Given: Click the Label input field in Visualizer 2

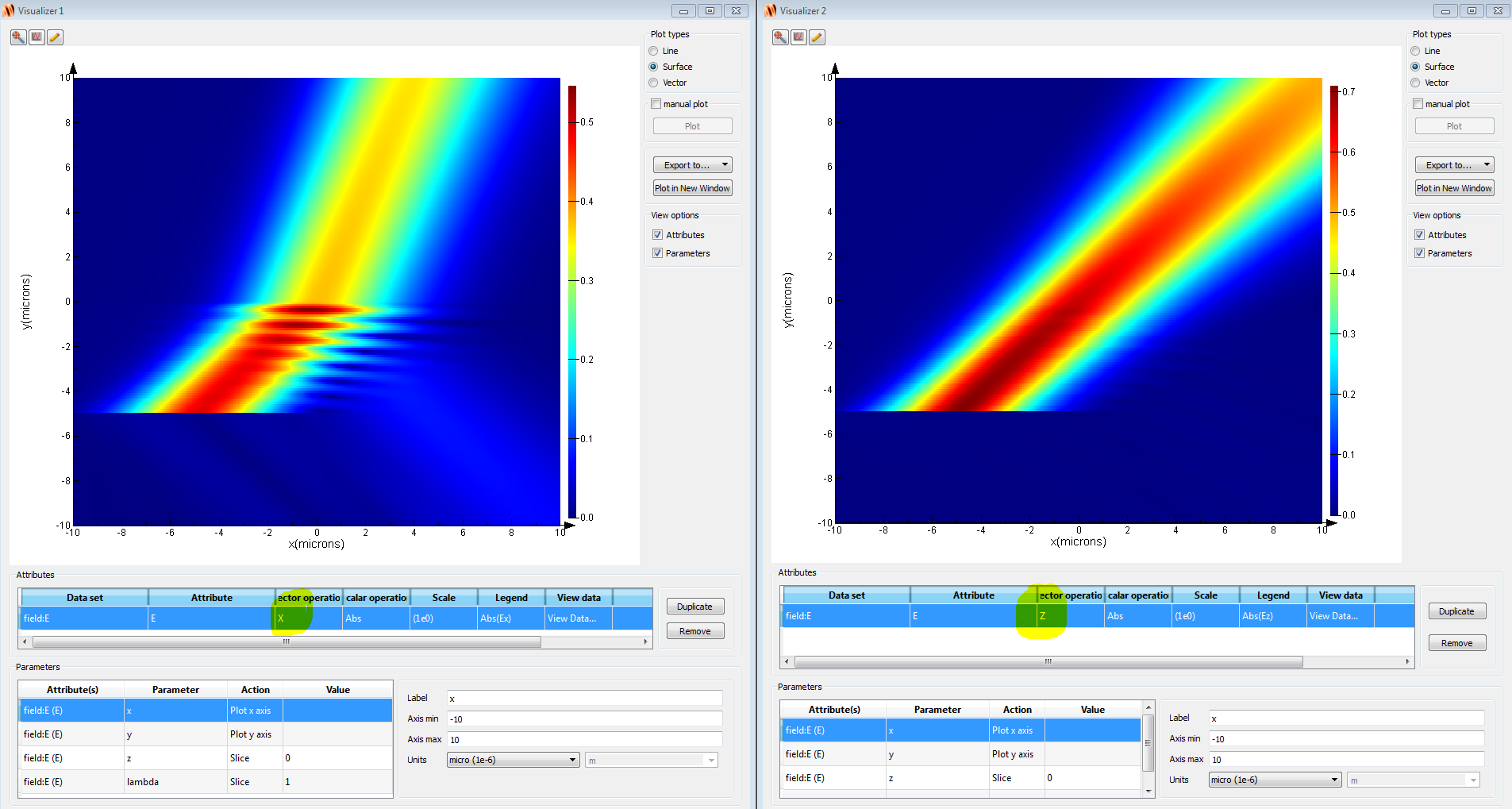Looking at the screenshot, I should click(x=1346, y=718).
